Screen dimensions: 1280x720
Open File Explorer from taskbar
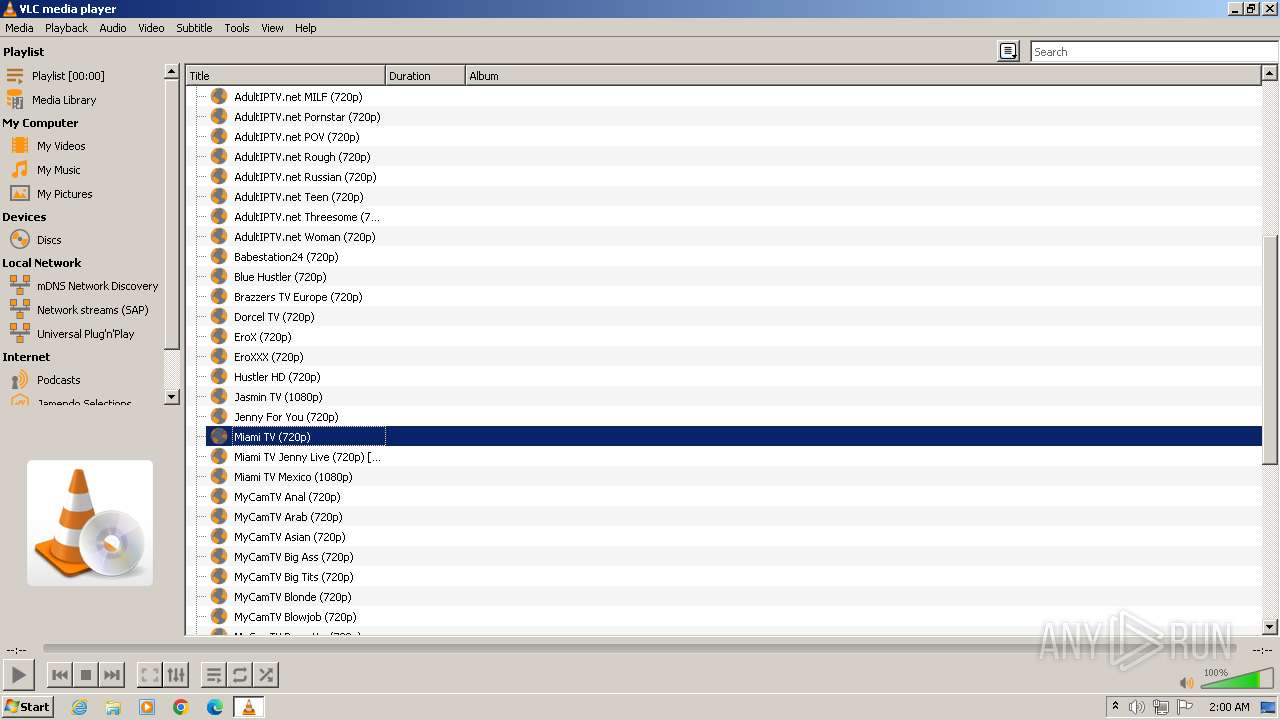click(x=113, y=707)
